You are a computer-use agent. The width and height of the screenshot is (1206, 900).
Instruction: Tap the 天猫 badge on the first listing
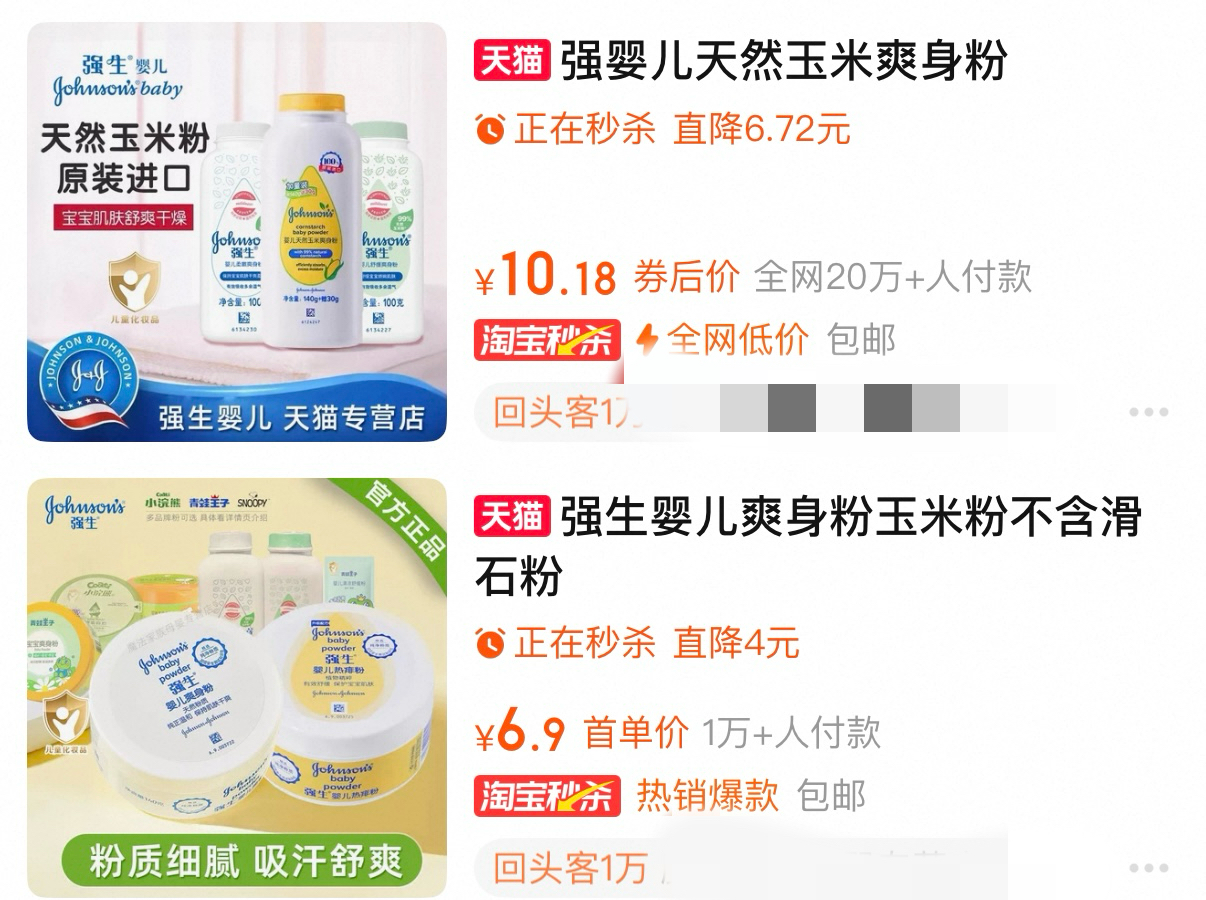(512, 62)
